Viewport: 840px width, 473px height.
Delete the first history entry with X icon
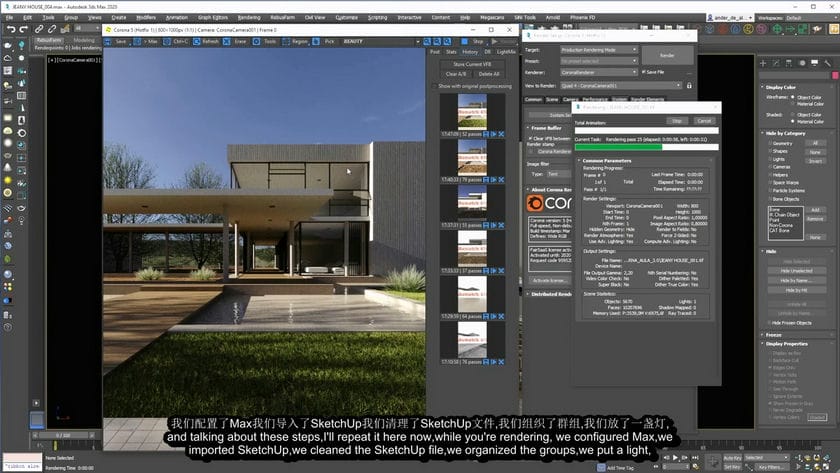point(501,134)
